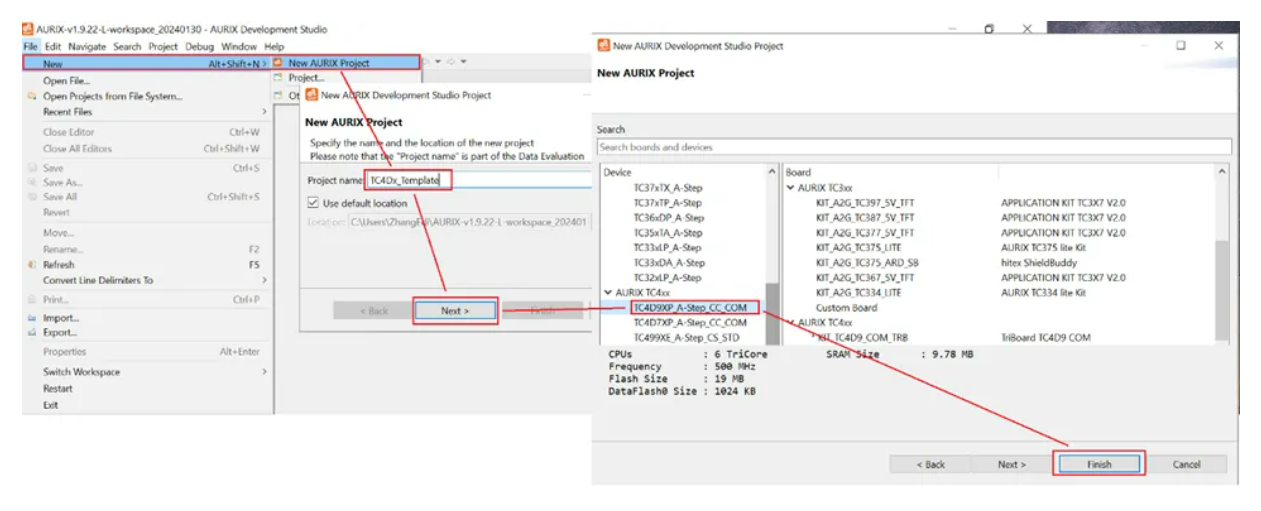The height and width of the screenshot is (511, 1261).
Task: Click the New AURIX Project icon in submenu
Action: pos(278,63)
